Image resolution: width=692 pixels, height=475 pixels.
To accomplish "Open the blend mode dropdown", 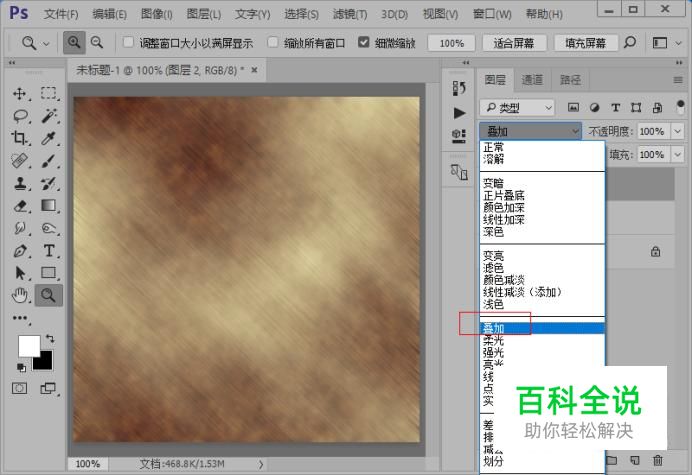I will click(530, 131).
